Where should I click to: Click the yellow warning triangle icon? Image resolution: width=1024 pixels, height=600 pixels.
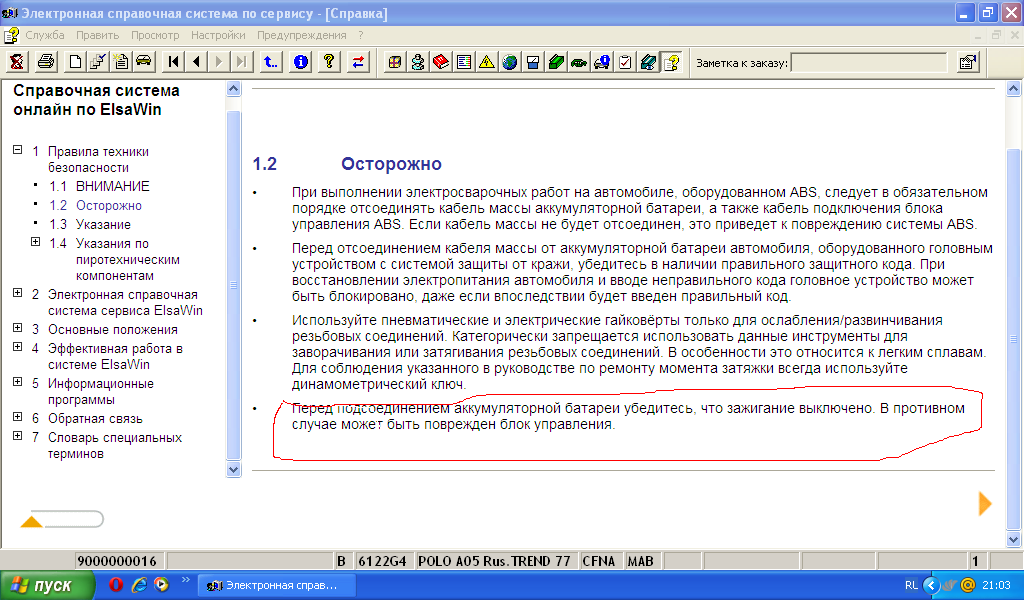(486, 62)
